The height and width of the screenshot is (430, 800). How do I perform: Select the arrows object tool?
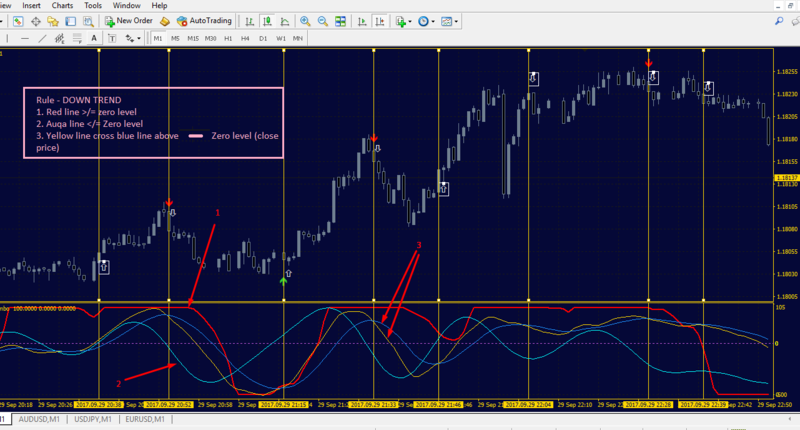coord(130,38)
